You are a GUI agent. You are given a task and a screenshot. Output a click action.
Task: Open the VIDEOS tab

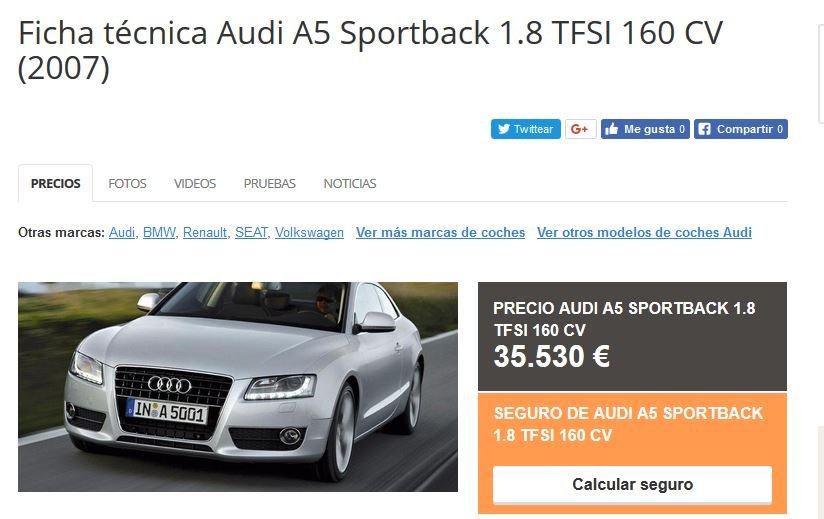[195, 183]
